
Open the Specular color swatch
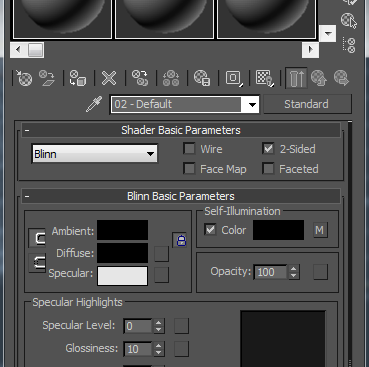click(122, 276)
